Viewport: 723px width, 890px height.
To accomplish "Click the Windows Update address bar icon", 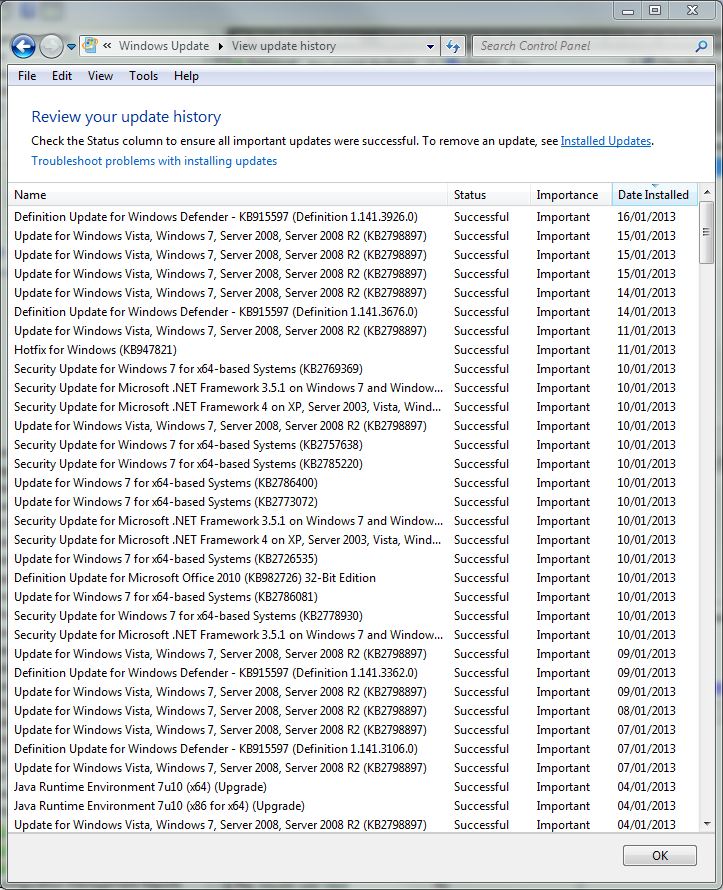I will (90, 46).
